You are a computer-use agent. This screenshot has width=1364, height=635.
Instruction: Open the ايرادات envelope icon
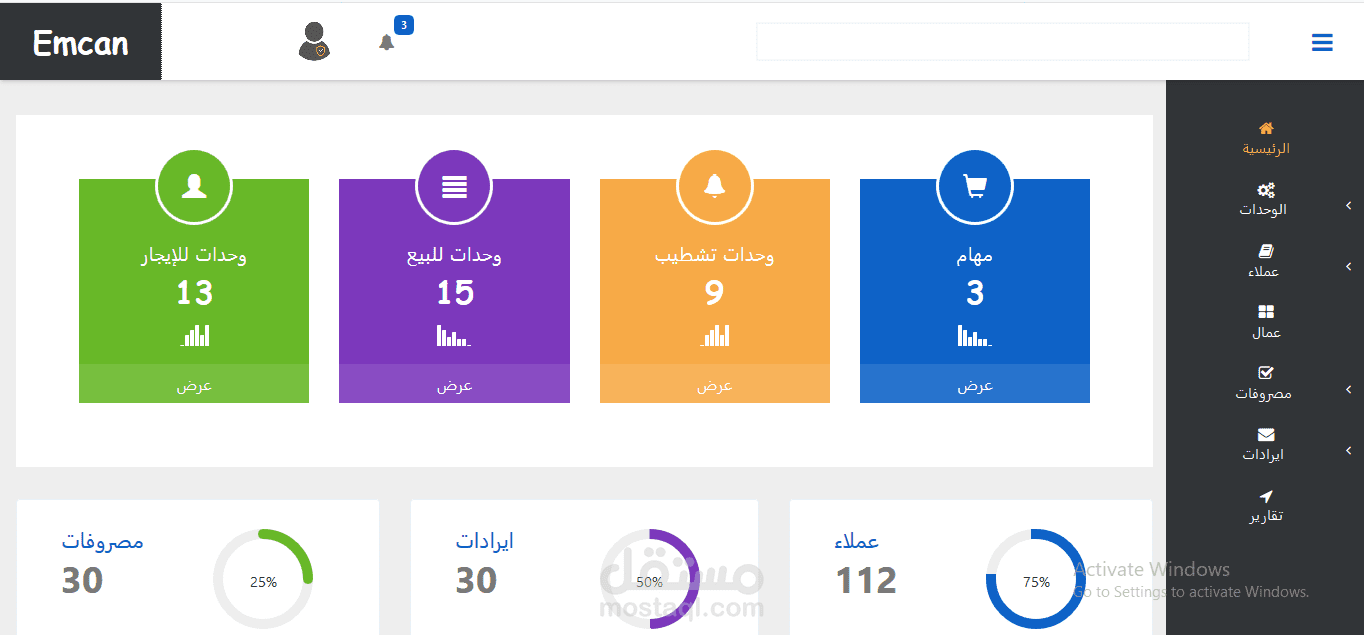(x=1265, y=436)
